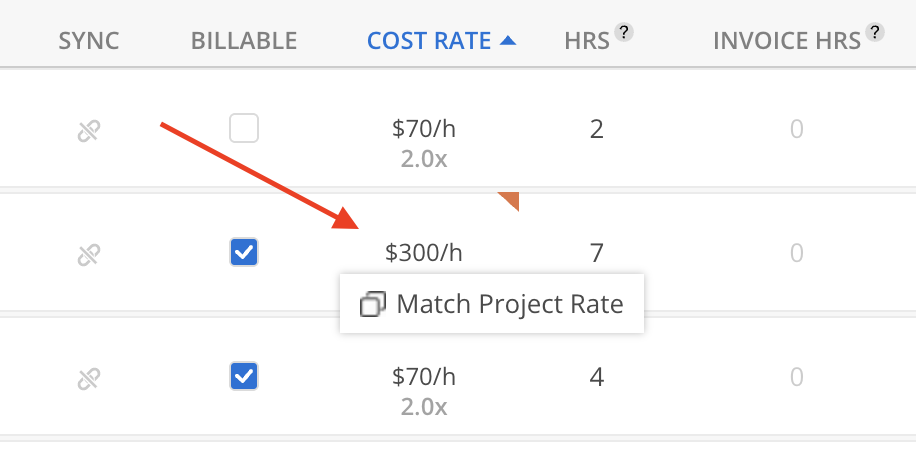Click the sync link icon in third row
This screenshot has width=916, height=450.
tap(89, 378)
